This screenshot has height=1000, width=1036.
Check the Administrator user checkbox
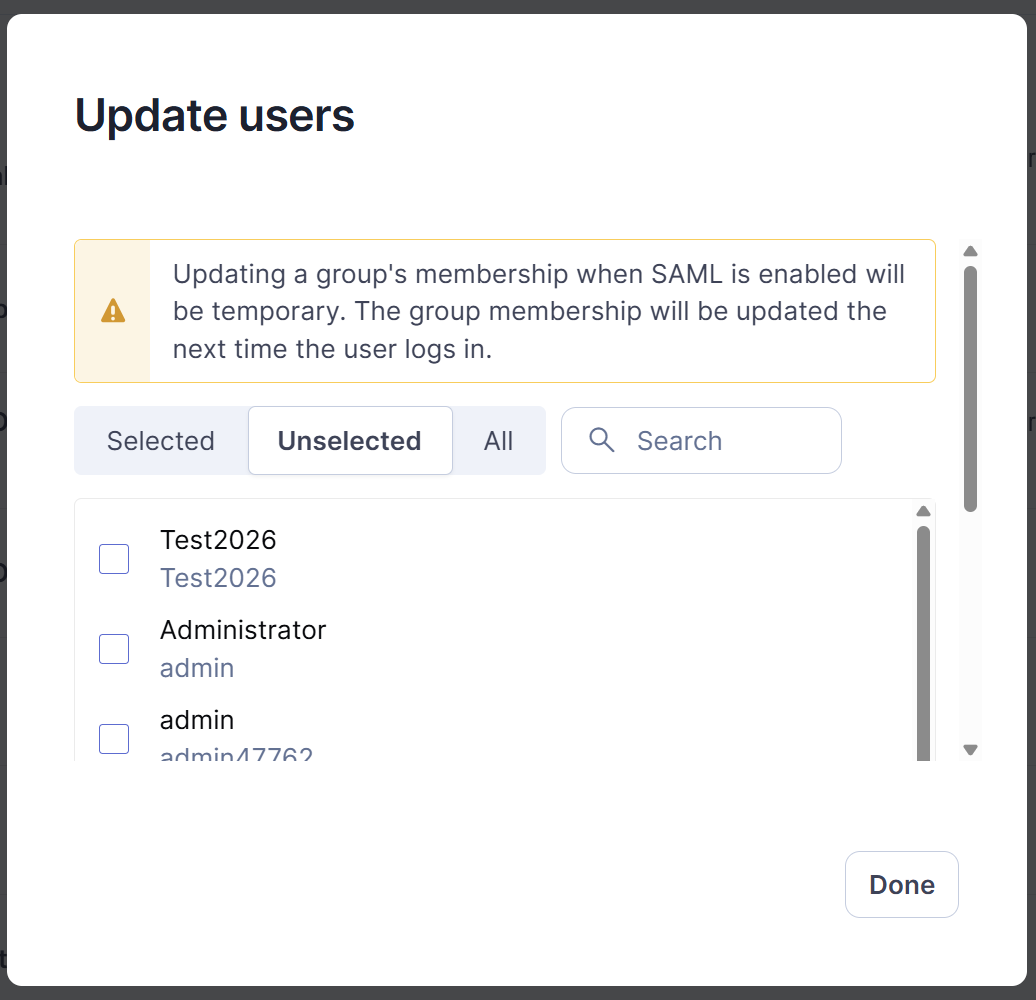click(x=114, y=649)
